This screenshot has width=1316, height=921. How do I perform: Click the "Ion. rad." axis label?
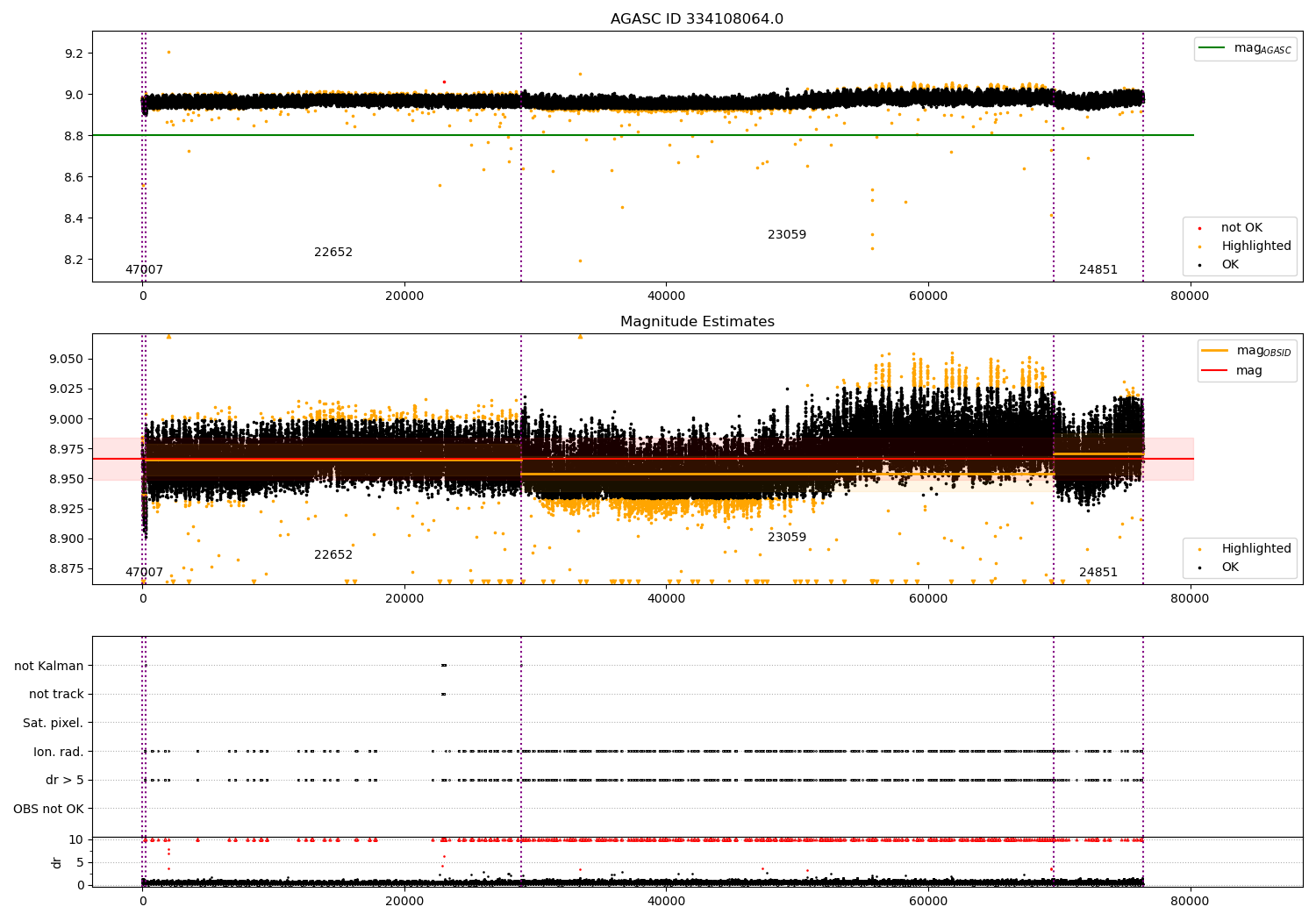click(59, 752)
